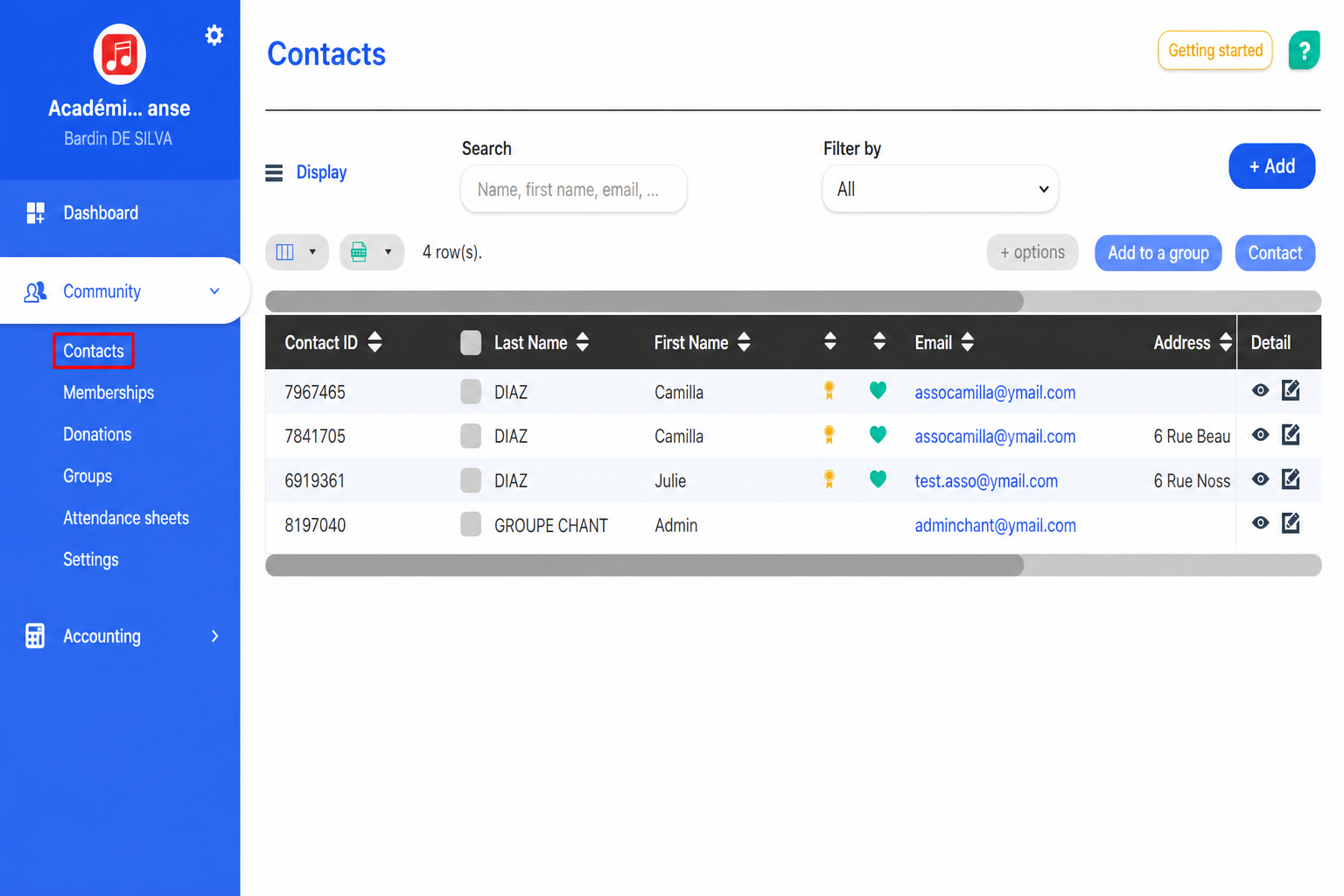Sort by Last Name column arrows
This screenshot has height=896, width=1344.
(x=582, y=342)
